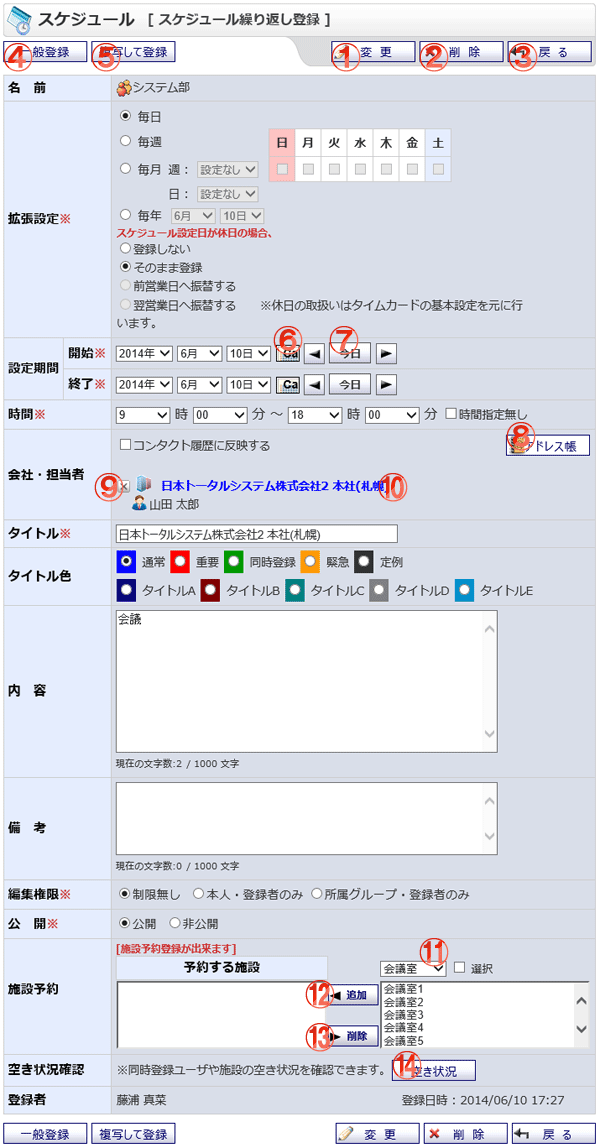The height and width of the screenshot is (1148, 600).
Task: Click 今日 button for end date
Action: pos(350,384)
